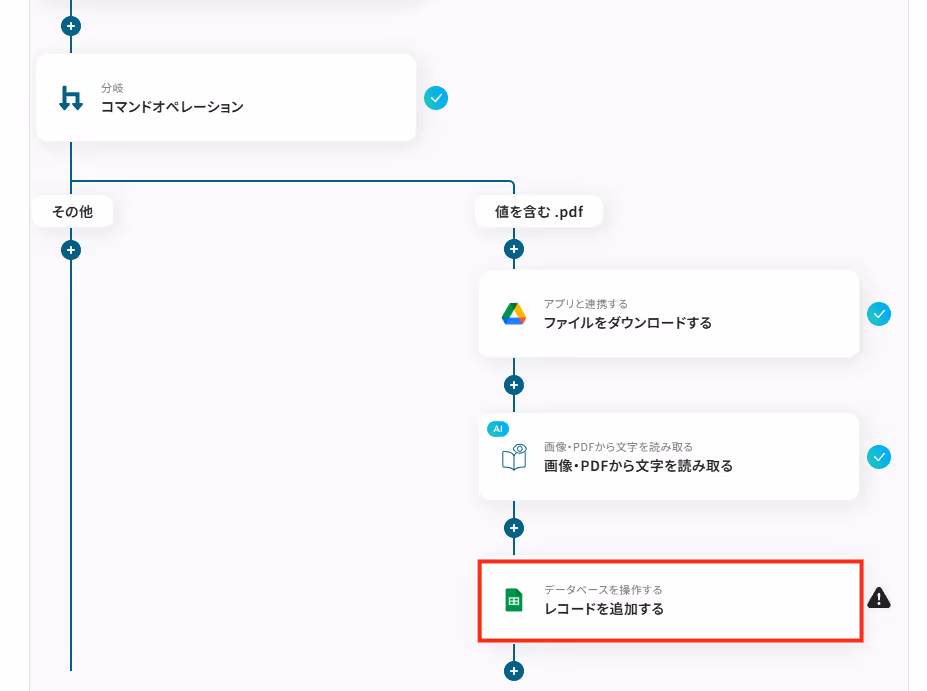
Task: Click the checkmark beside 画像・PDFから文字を読み取る
Action: click(x=879, y=457)
